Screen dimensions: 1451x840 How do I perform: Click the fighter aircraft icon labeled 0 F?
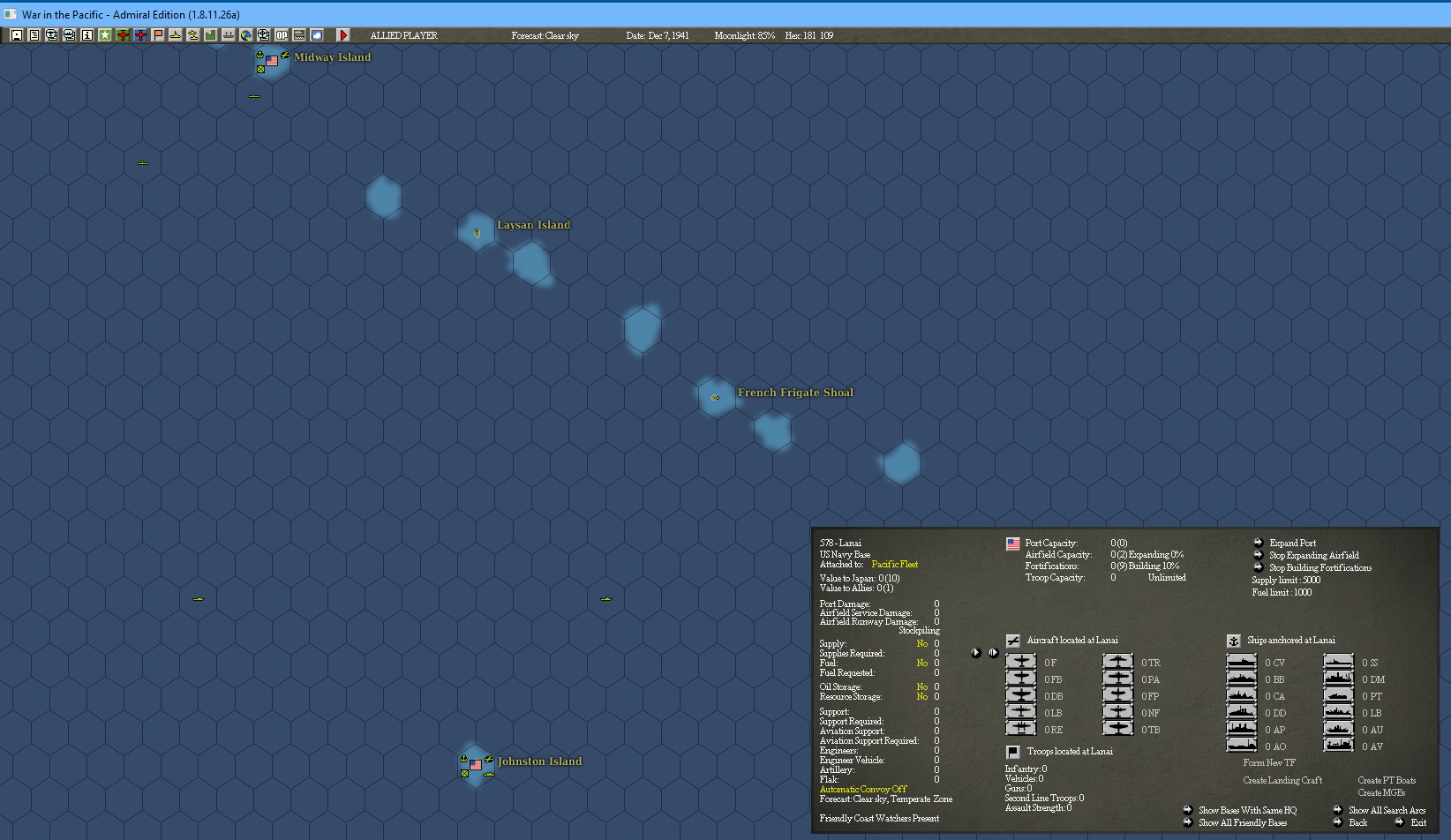point(1021,662)
